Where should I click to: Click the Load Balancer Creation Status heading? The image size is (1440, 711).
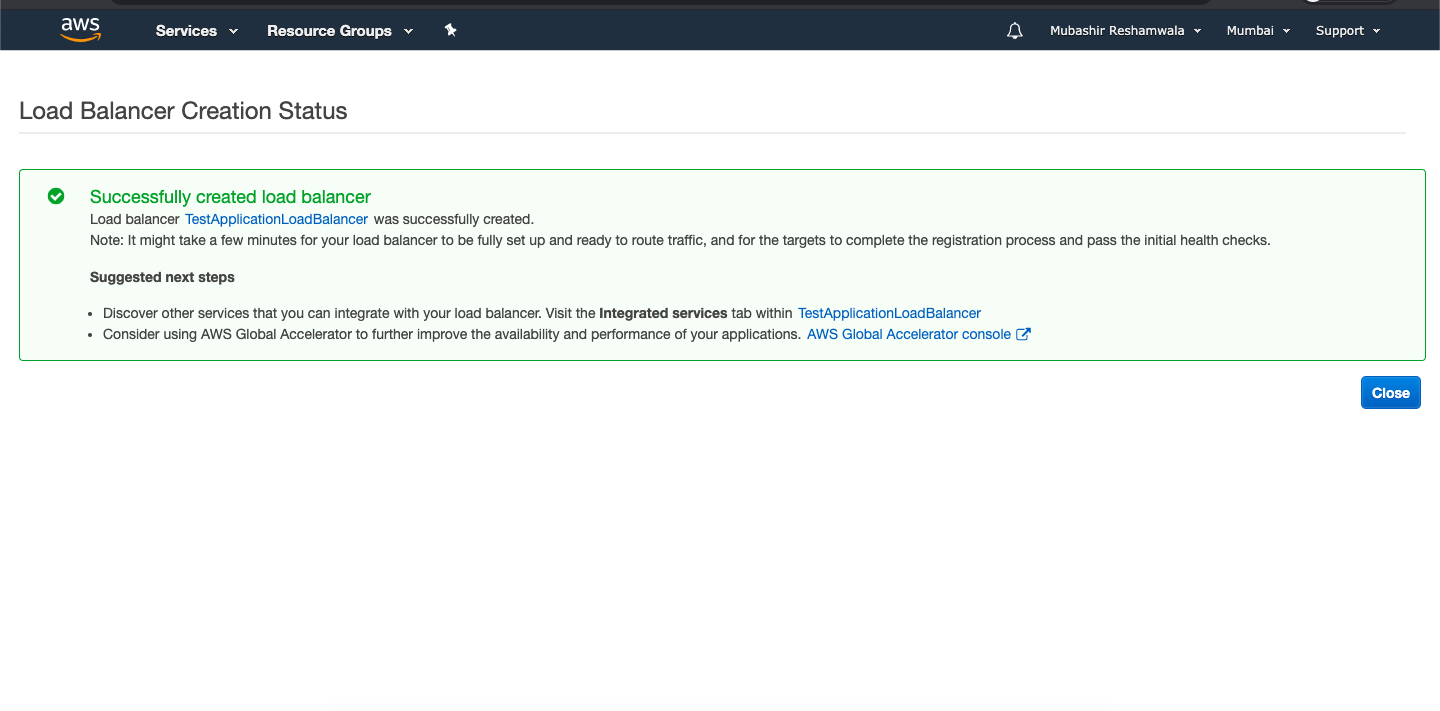click(x=183, y=111)
